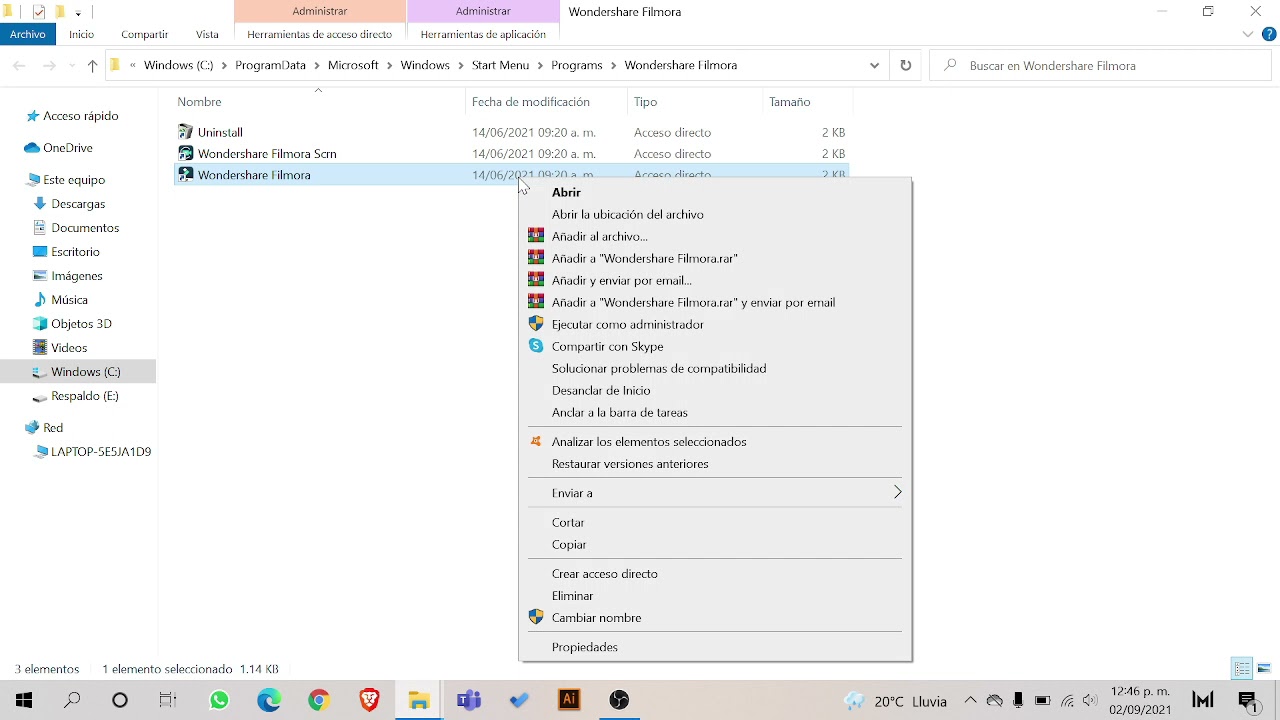Select 'Acceso rápido' in navigation pane
Viewport: 1280px width, 720px height.
coord(80,116)
